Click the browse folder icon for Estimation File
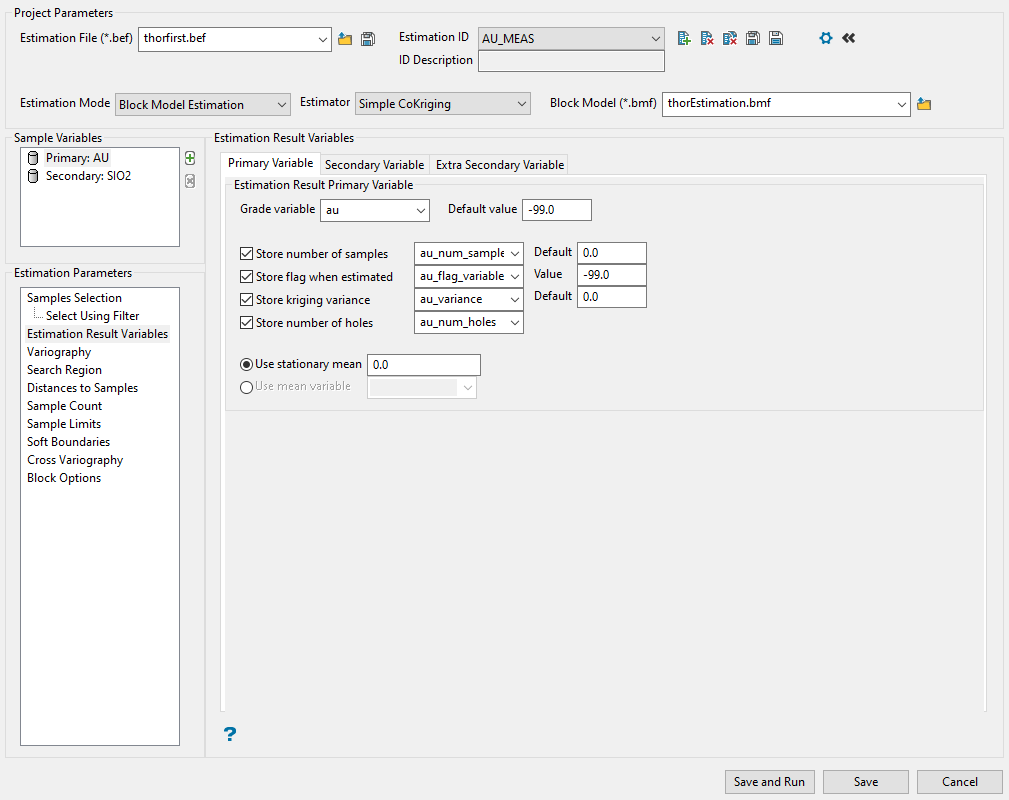Screen dimensions: 1009x800 pos(345,39)
